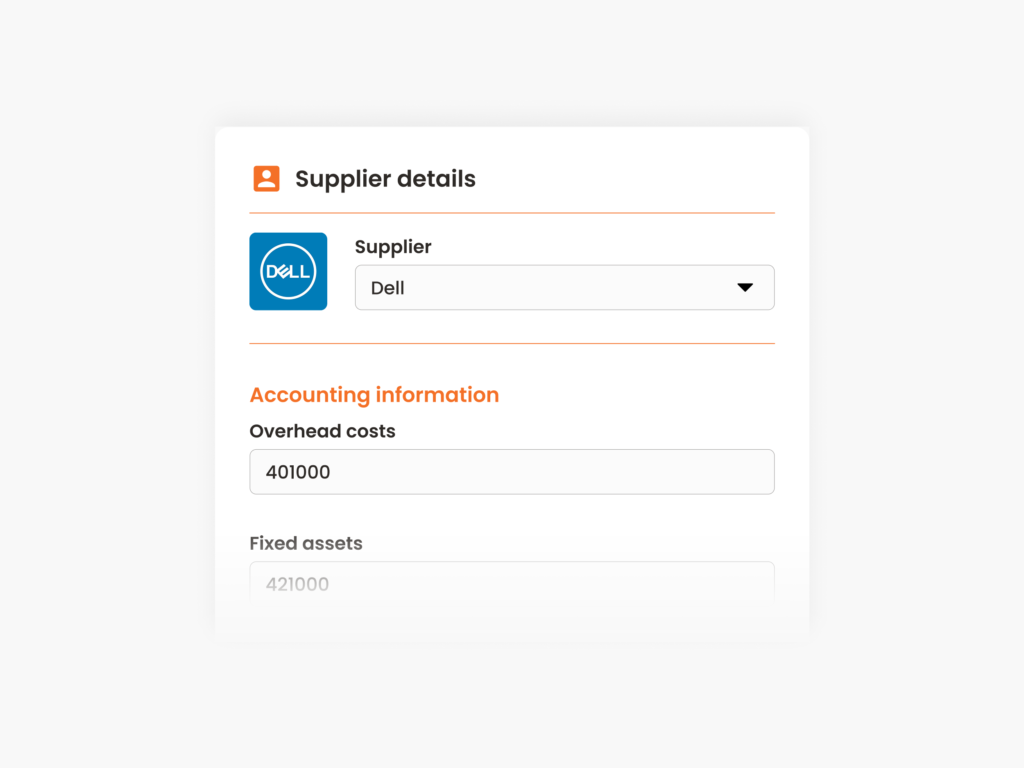Click the Fixed assets input showing 421000
The width and height of the screenshot is (1024, 768).
click(x=512, y=583)
